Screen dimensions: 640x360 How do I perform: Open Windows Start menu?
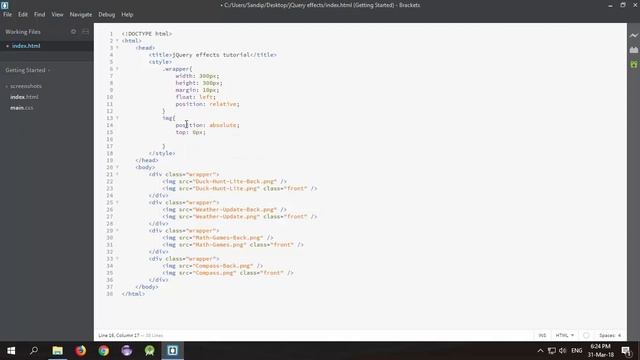[x=11, y=351]
